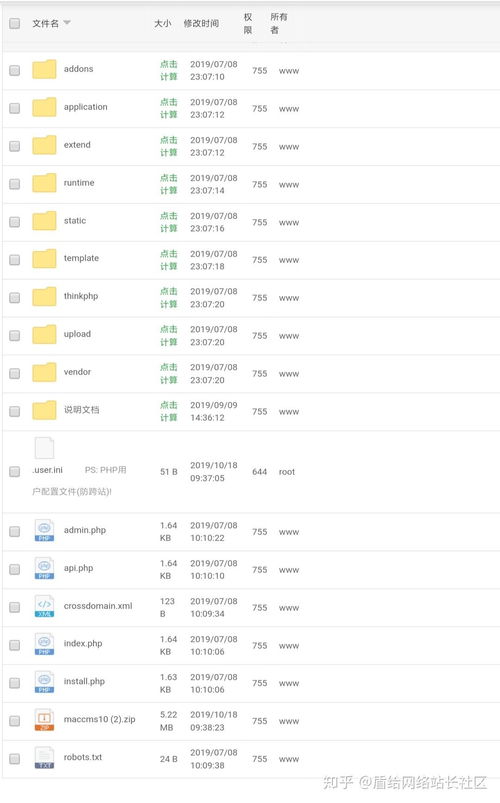Sort using the arrow beside 文件名
The height and width of the screenshot is (803, 500).
[67, 23]
